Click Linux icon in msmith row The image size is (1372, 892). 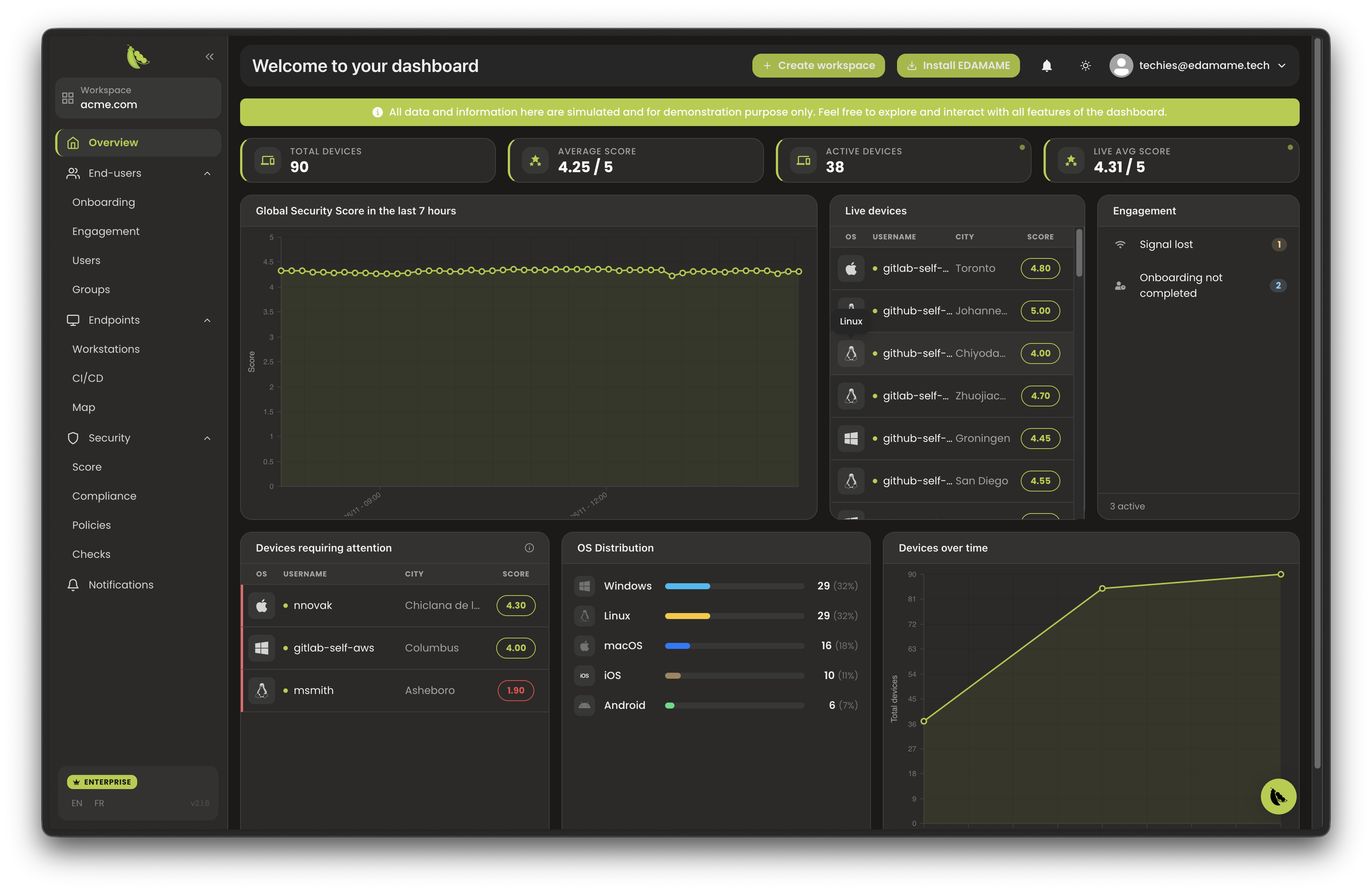pos(262,691)
